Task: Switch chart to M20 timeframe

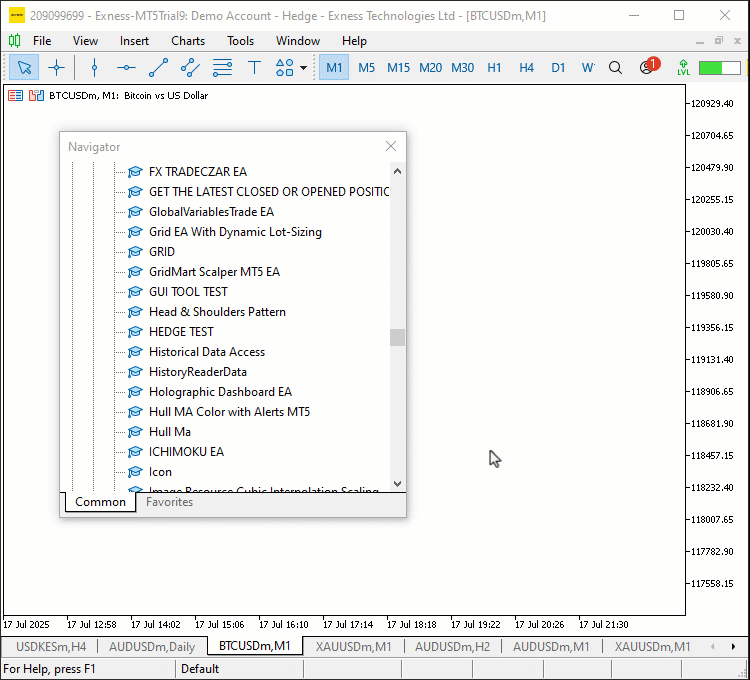Action: [430, 67]
